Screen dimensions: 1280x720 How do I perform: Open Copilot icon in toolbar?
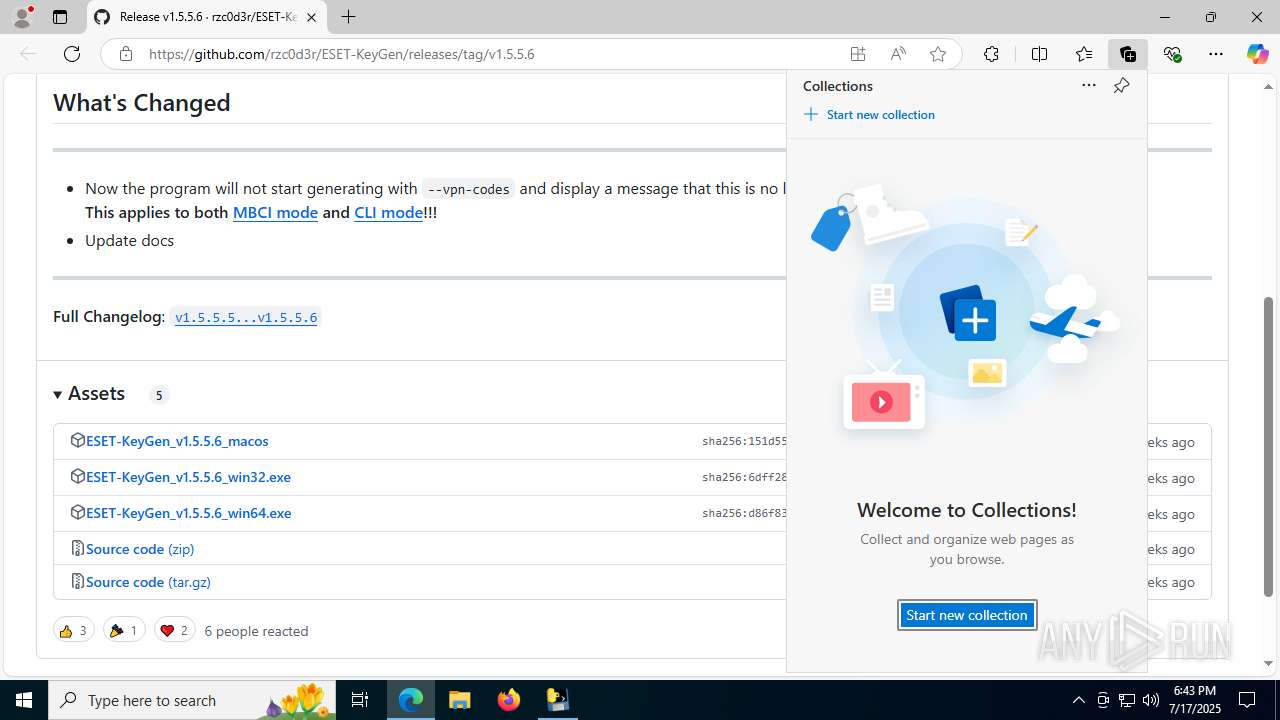tap(1257, 54)
